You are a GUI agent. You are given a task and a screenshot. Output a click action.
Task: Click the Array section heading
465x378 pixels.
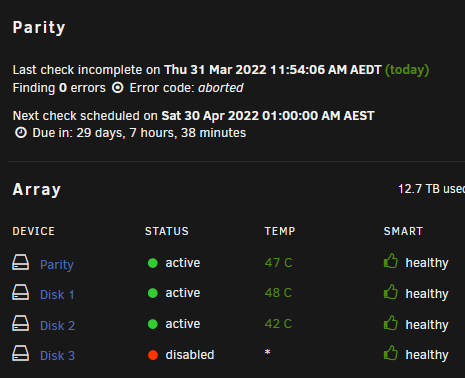point(37,190)
